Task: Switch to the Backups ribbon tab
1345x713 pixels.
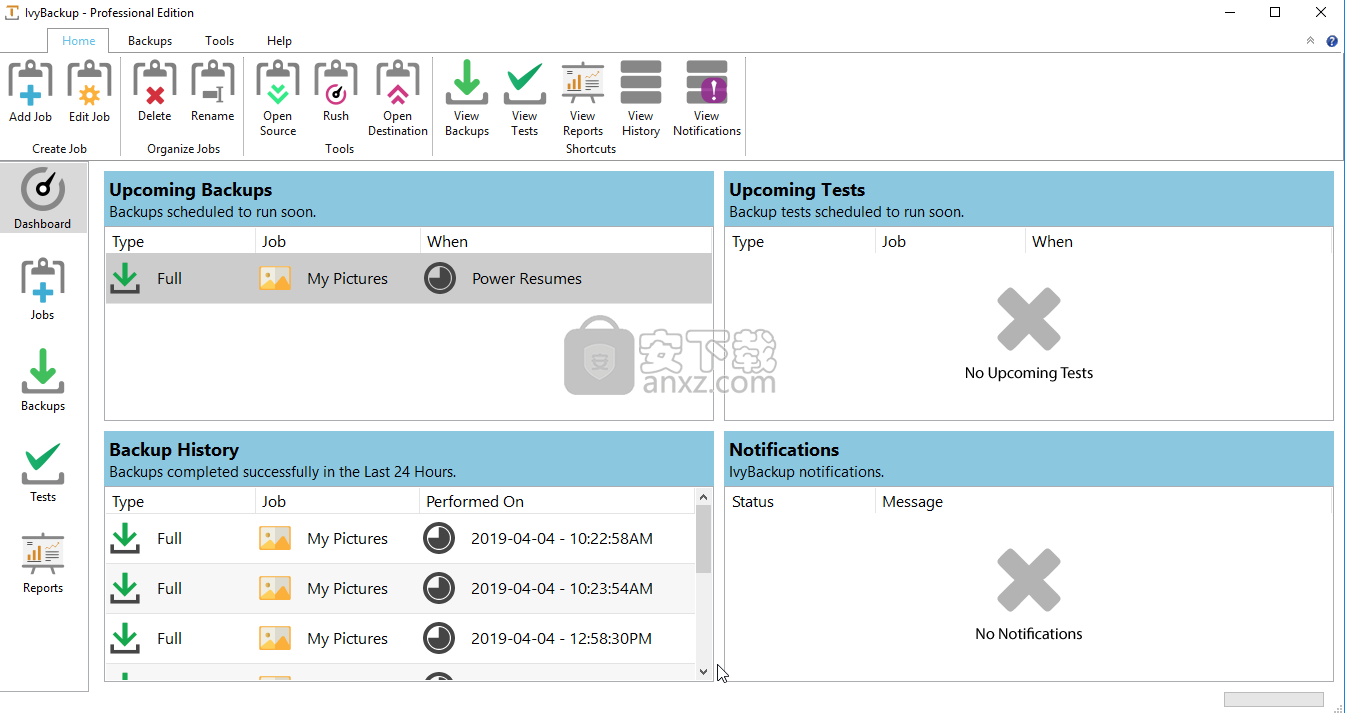Action: coord(150,41)
